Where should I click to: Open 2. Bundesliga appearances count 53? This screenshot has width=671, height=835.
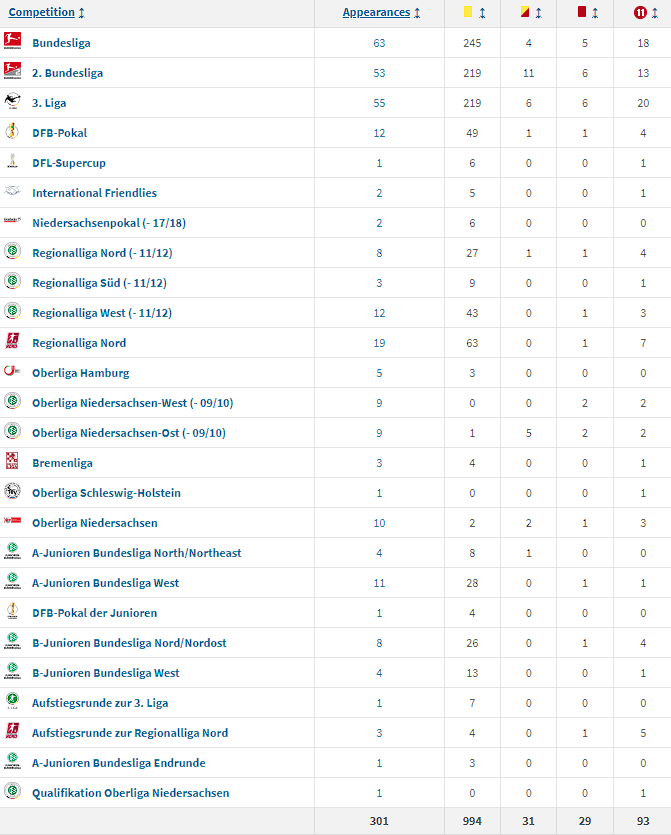click(x=379, y=73)
